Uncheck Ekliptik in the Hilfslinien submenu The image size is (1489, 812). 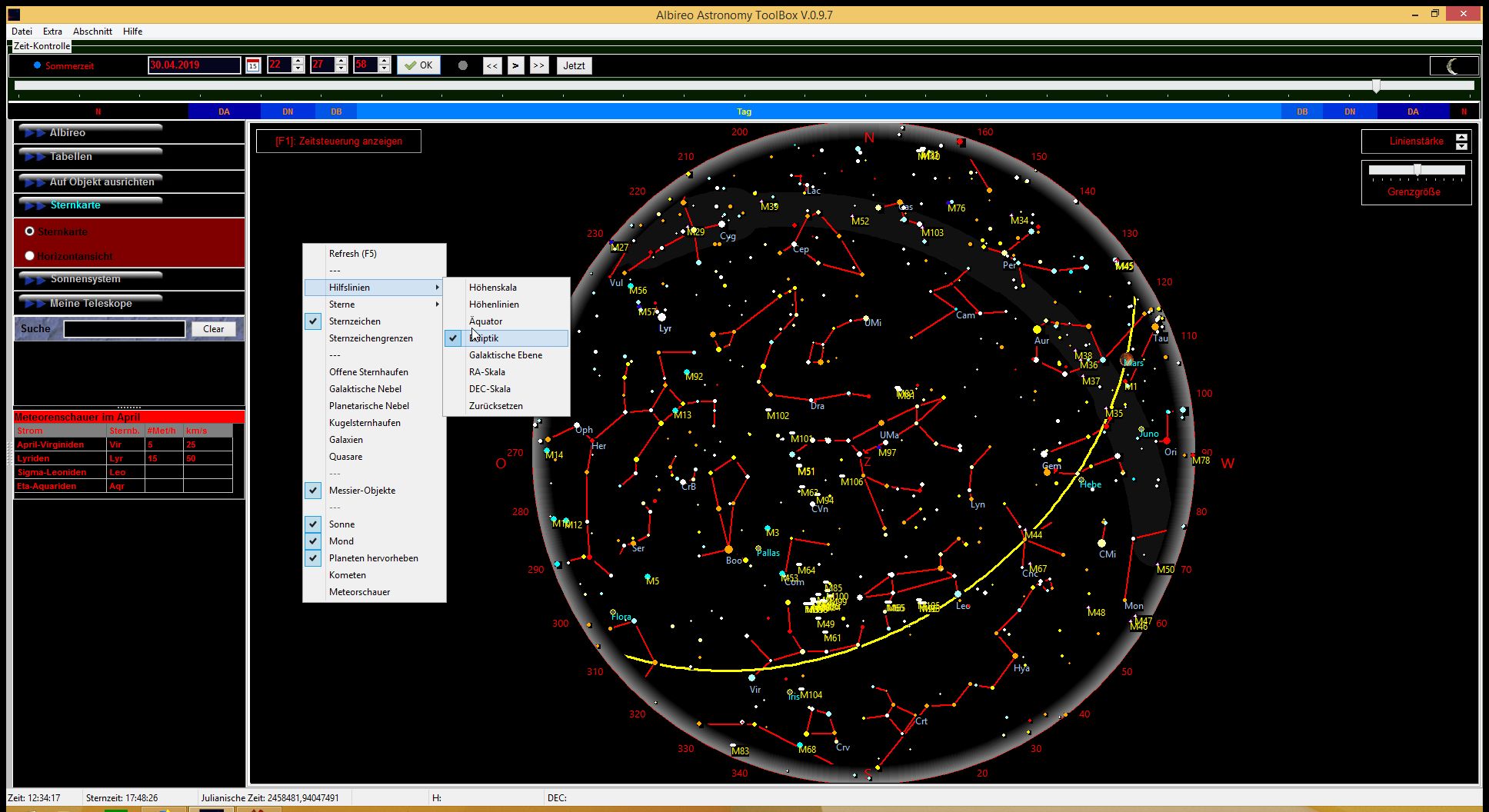(x=507, y=338)
